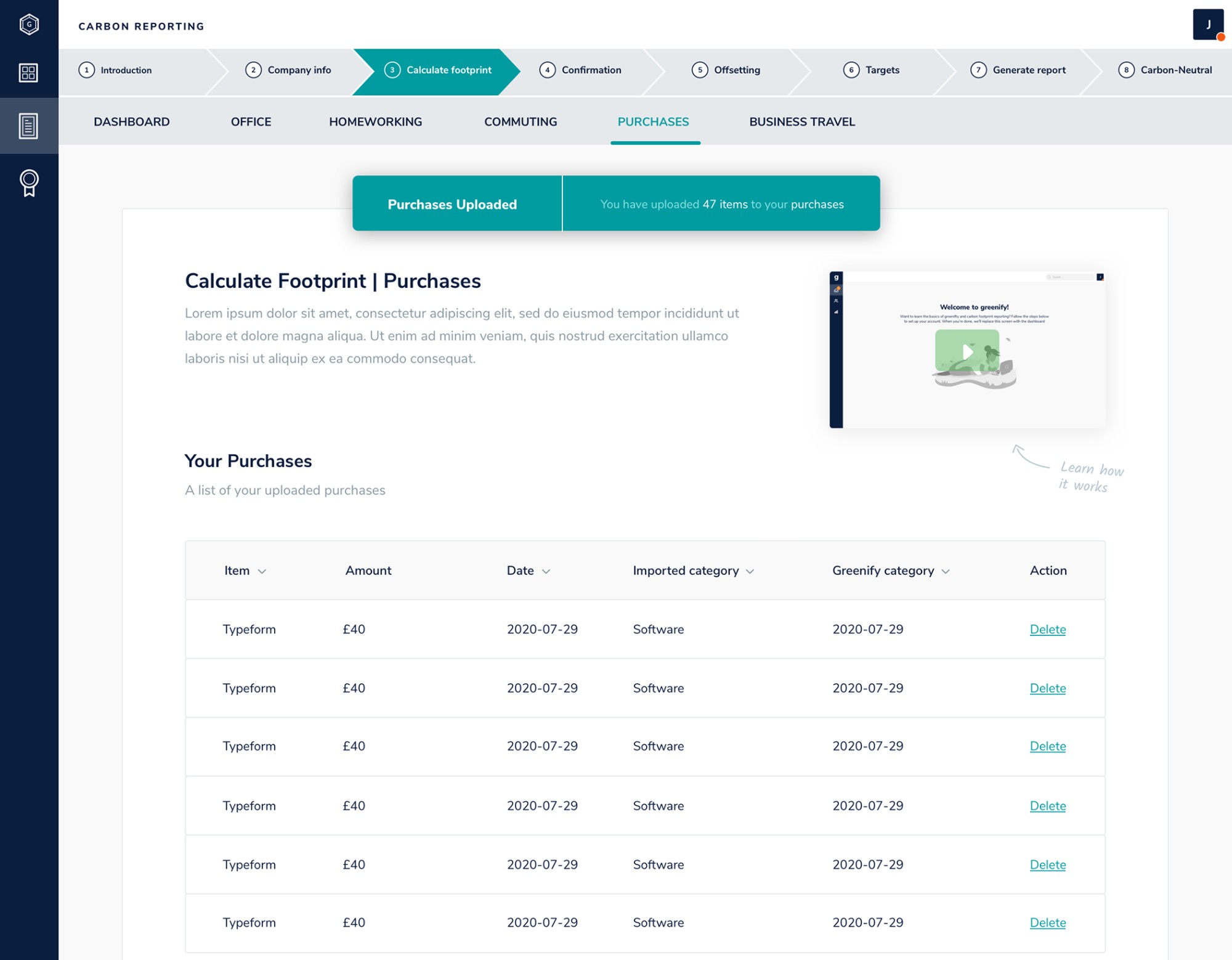Image resolution: width=1232 pixels, height=960 pixels.
Task: Select the report document sidebar icon
Action: click(x=28, y=126)
